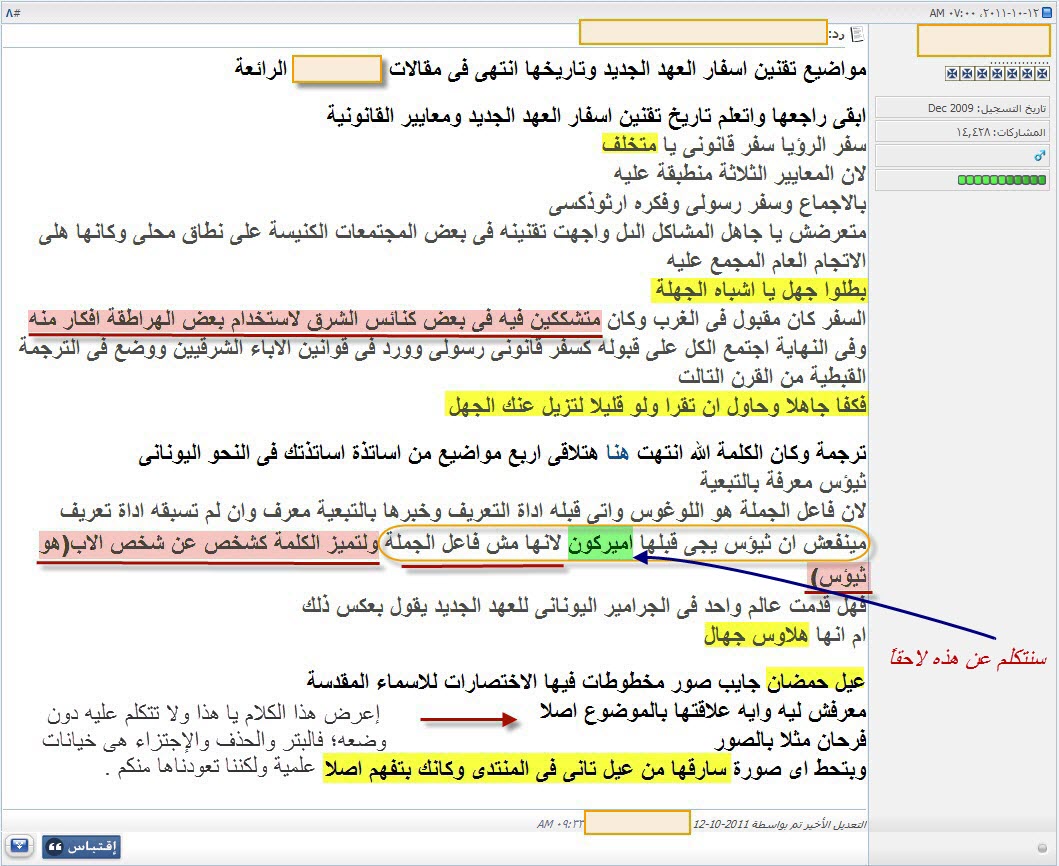Open the blue هنا hyperlink
This screenshot has height=866, width=1059.
tap(621, 454)
